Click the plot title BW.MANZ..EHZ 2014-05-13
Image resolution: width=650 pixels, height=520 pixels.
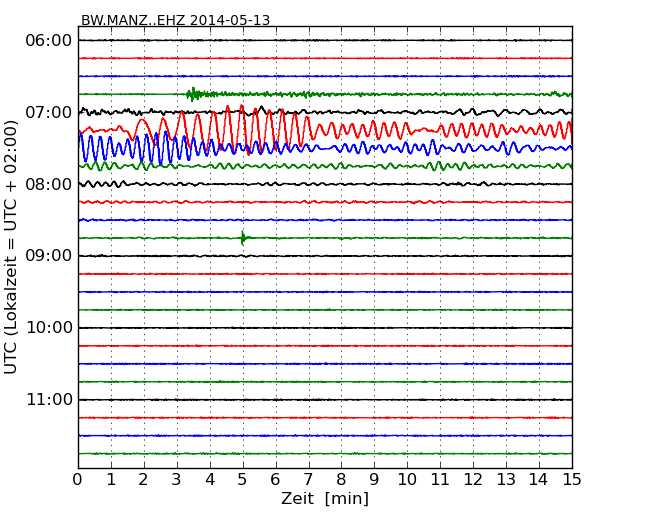pos(175,20)
